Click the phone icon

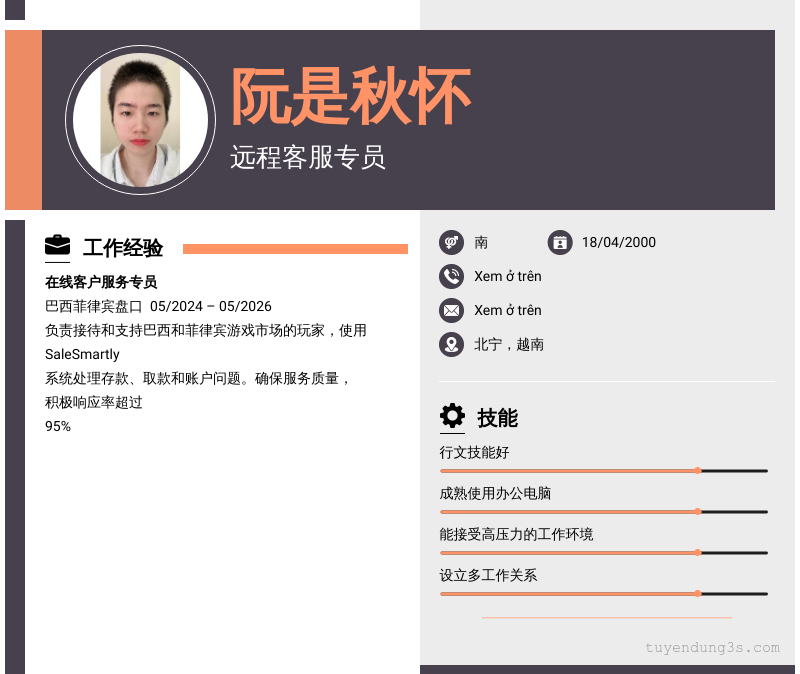[x=452, y=277]
